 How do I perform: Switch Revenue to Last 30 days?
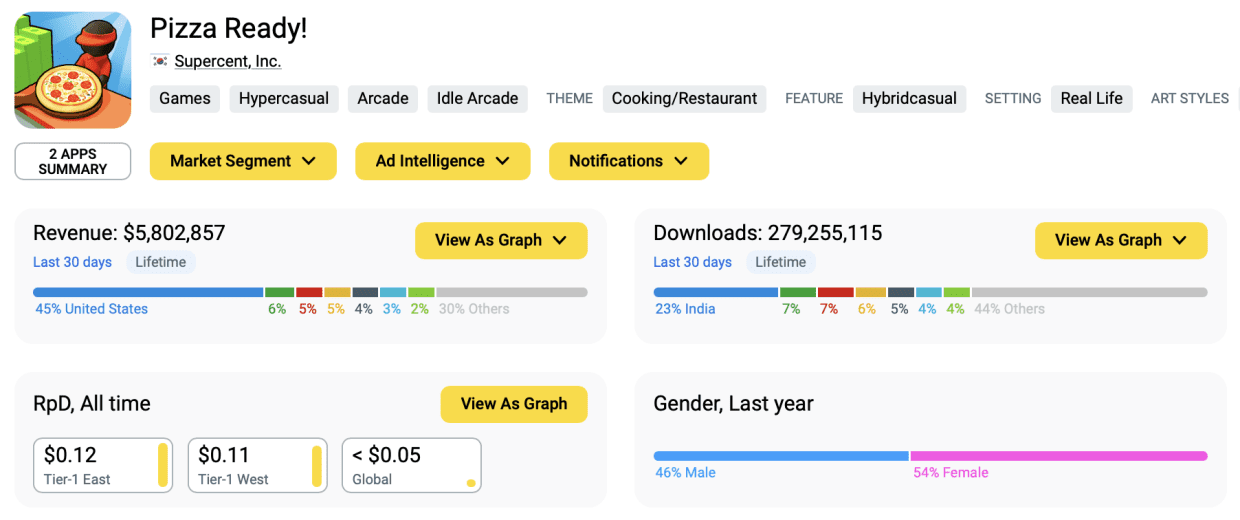click(72, 262)
